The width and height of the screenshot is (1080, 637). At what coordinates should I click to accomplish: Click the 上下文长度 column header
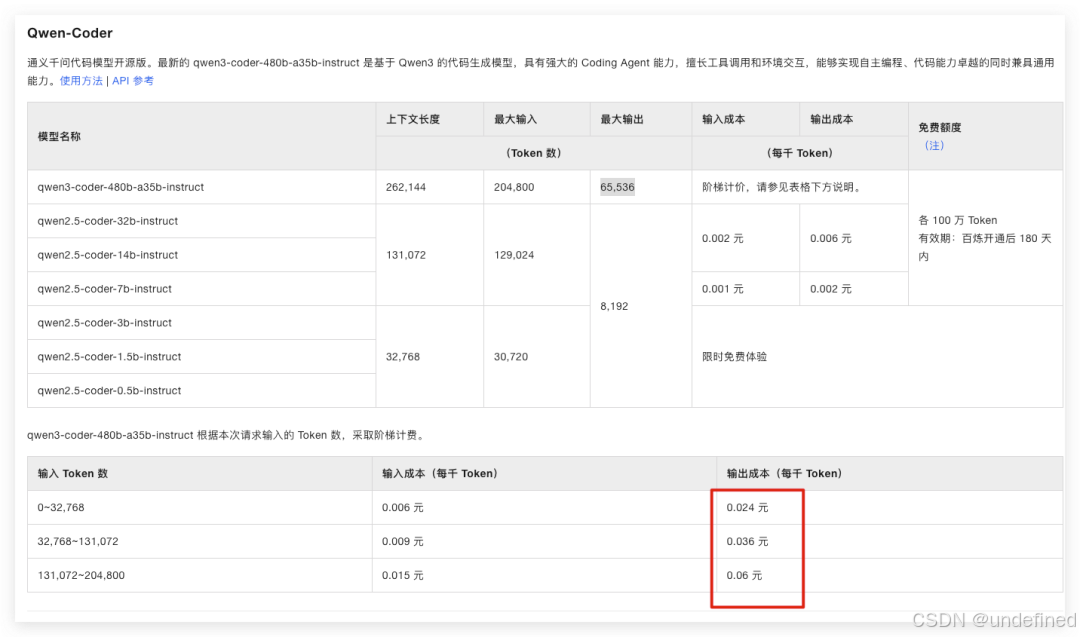coord(413,119)
